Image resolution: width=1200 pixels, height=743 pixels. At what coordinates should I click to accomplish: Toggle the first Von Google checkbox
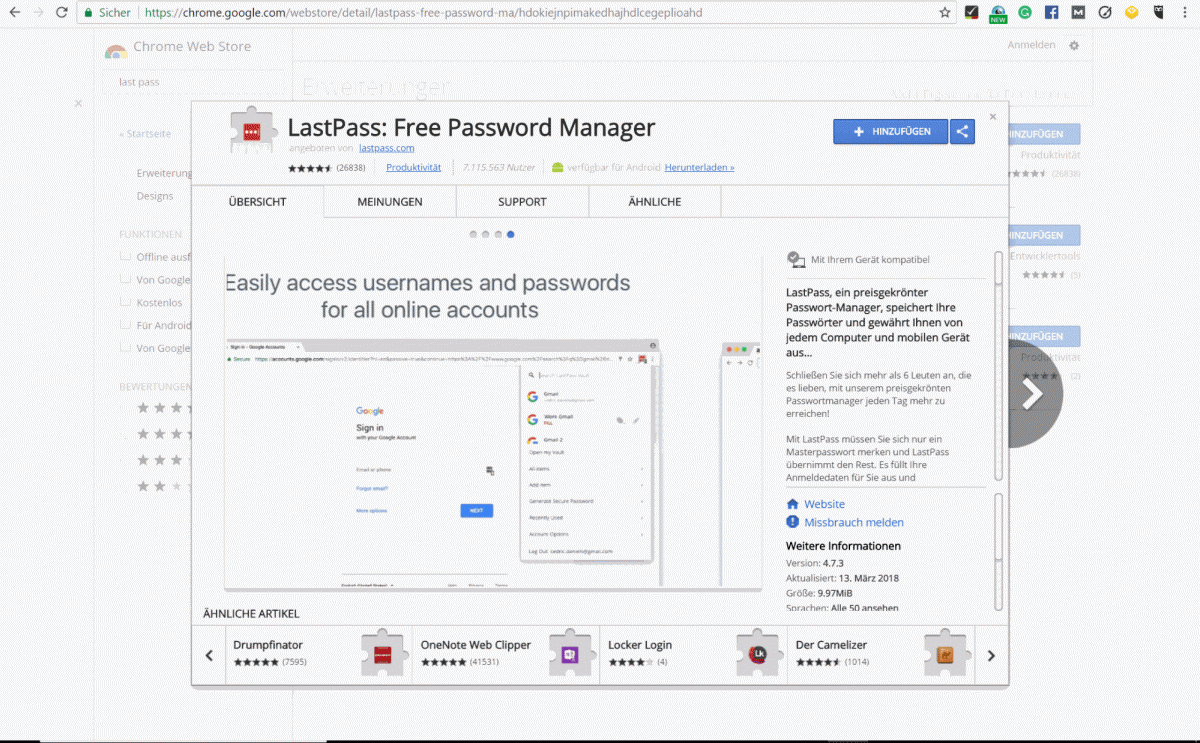point(126,279)
